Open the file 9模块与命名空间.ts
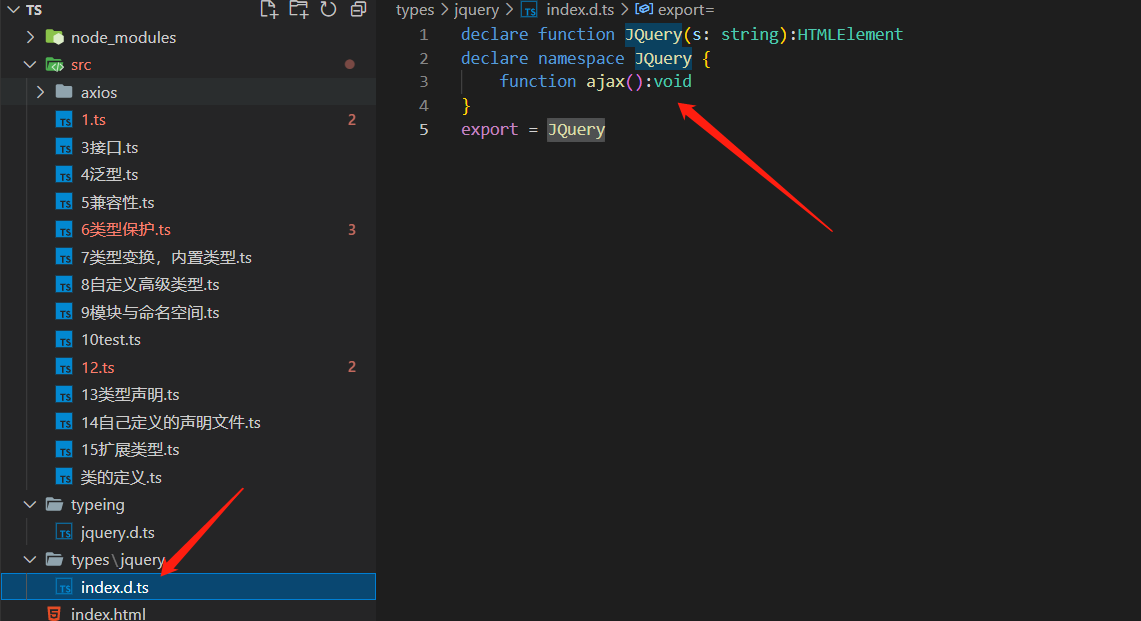 pos(151,312)
